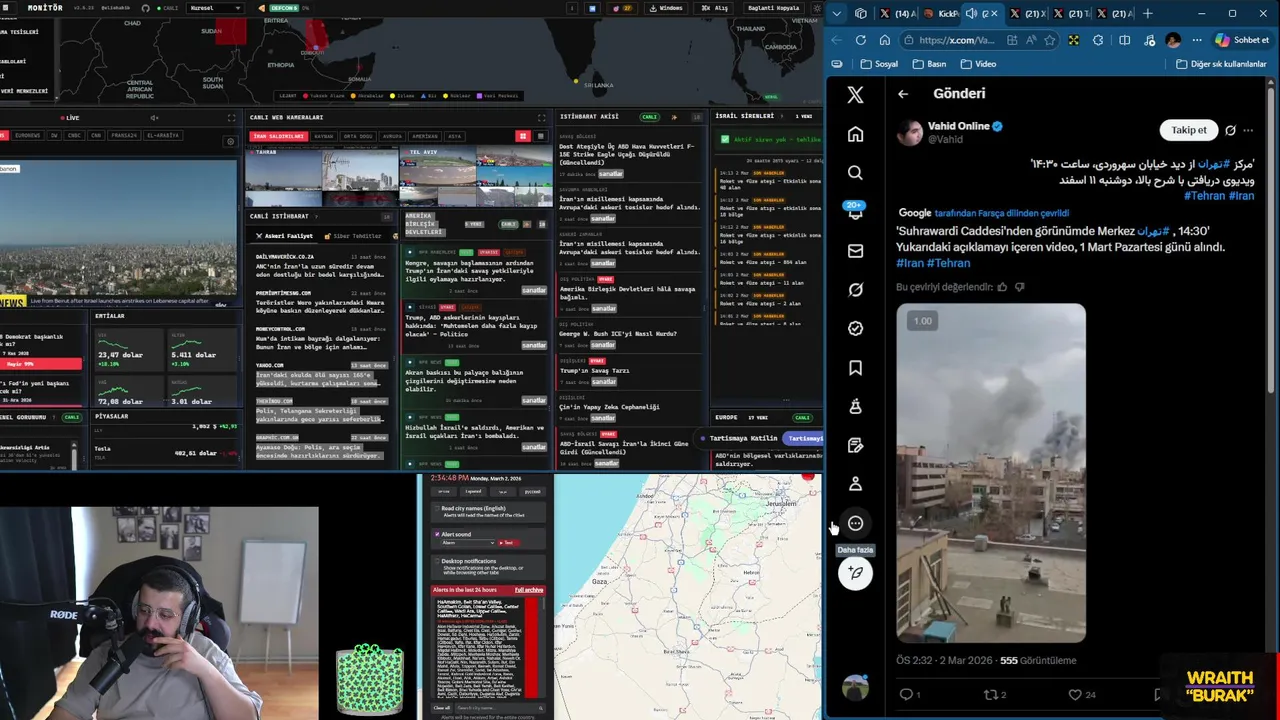
Task: Click the browser profile avatar
Action: (1173, 40)
